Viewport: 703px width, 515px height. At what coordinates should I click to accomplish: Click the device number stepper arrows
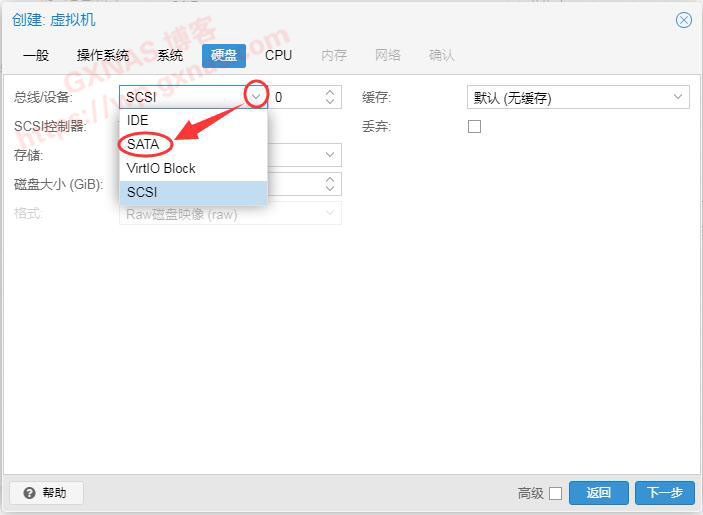pyautogui.click(x=330, y=97)
